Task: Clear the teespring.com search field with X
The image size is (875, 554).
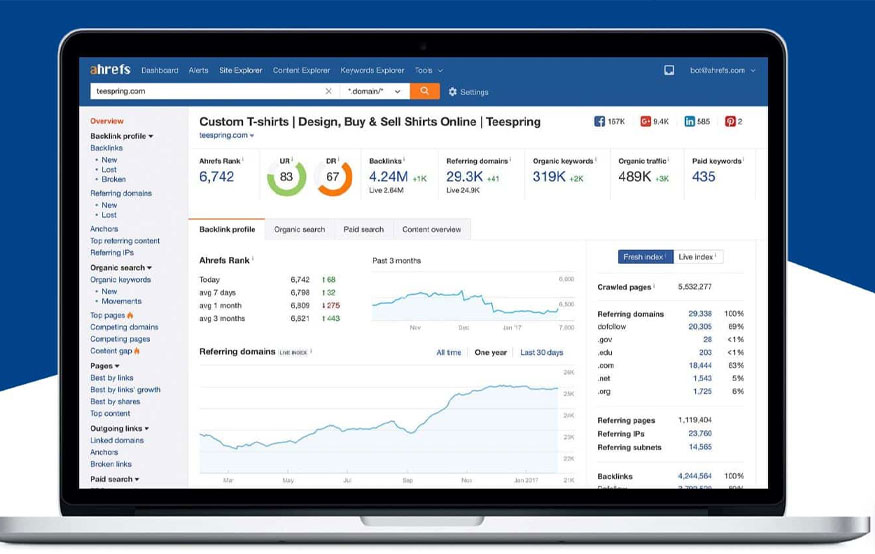Action: point(329,91)
